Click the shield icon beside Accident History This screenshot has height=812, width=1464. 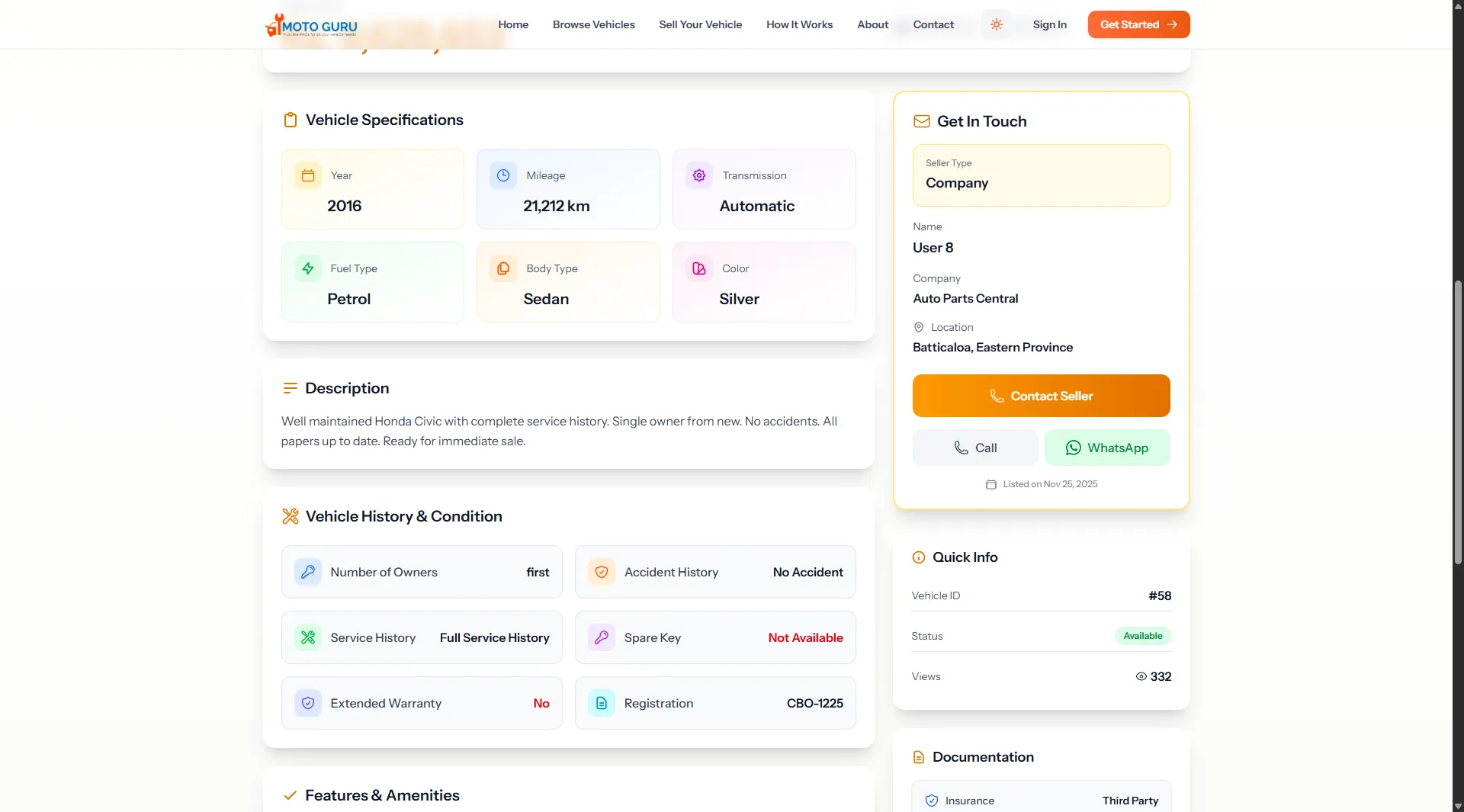(602, 572)
